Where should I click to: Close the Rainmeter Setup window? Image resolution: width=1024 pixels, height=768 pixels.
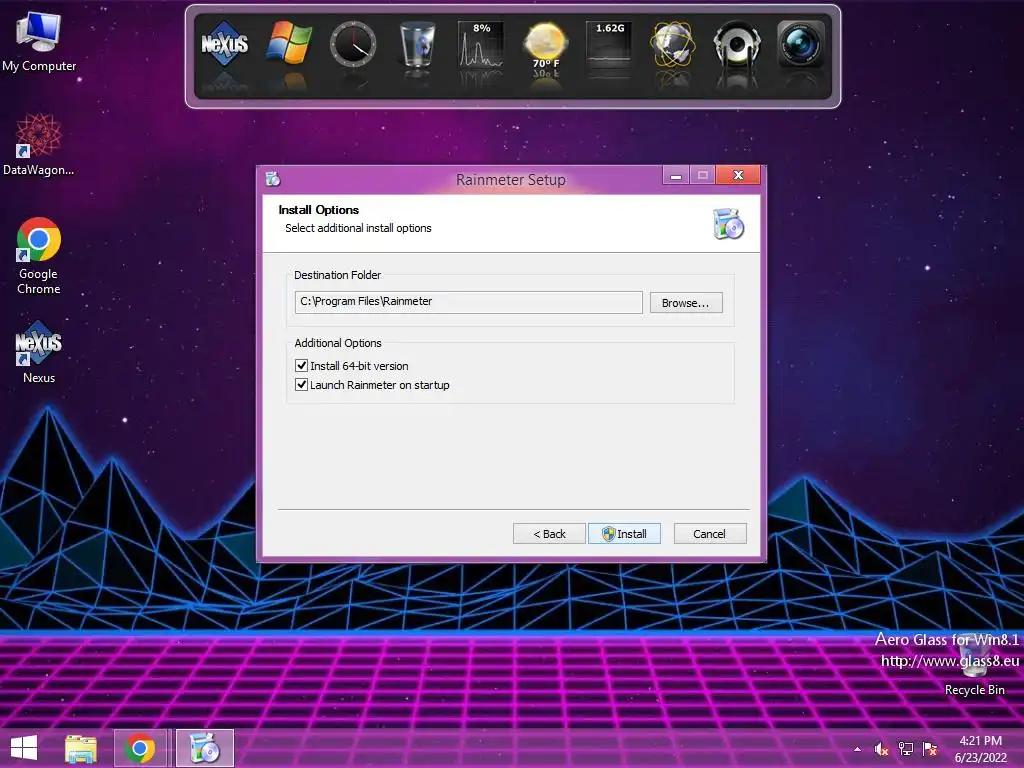coord(738,175)
